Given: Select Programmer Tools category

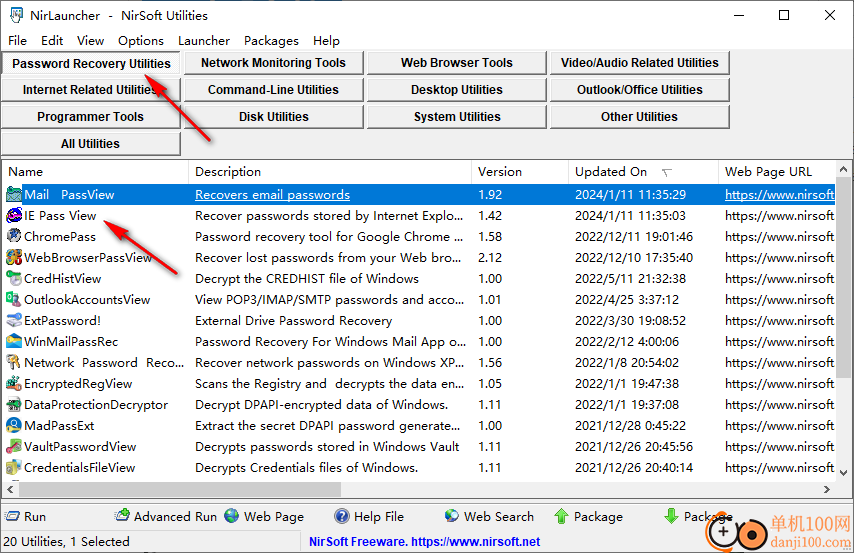Looking at the screenshot, I should pyautogui.click(x=91, y=117).
